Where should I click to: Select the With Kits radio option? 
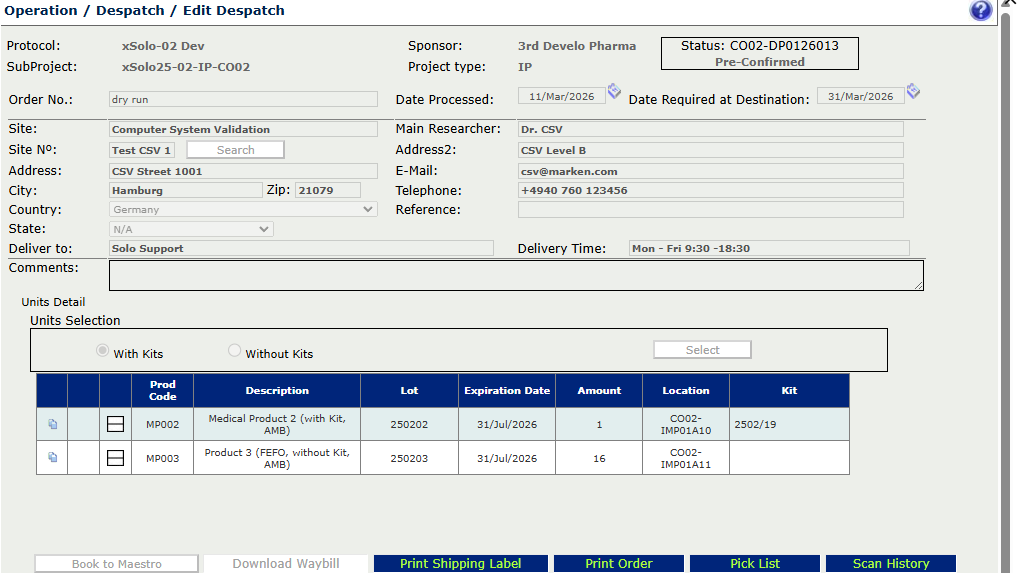(x=102, y=351)
